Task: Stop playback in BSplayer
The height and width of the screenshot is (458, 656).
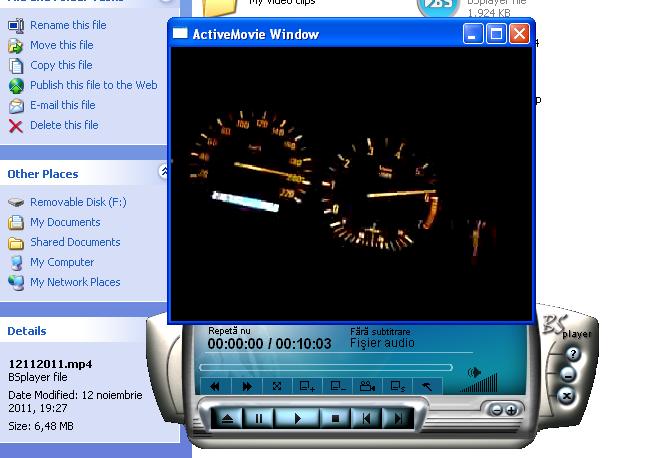Action: tap(335, 418)
